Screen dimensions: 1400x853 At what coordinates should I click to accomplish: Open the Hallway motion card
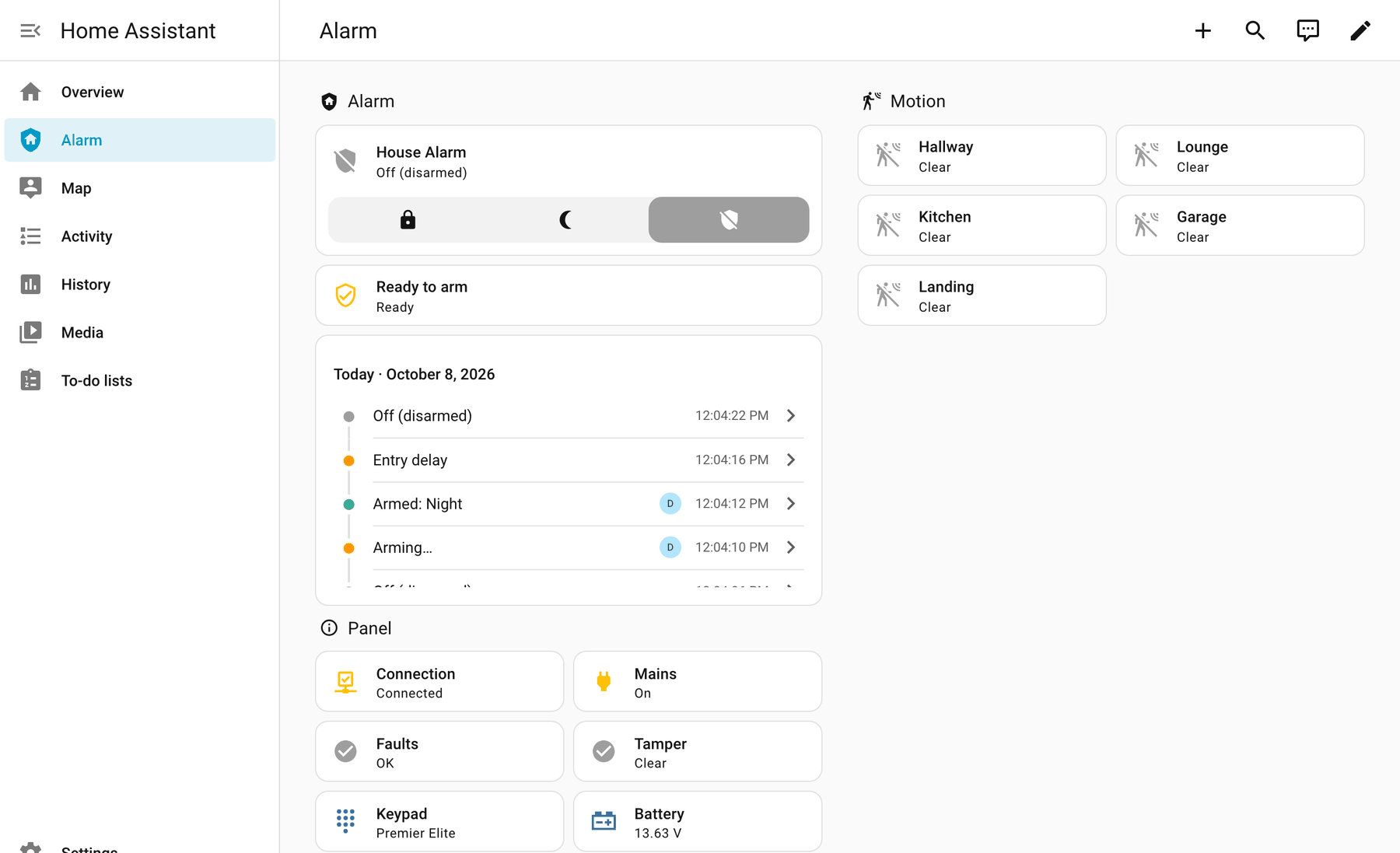click(982, 156)
